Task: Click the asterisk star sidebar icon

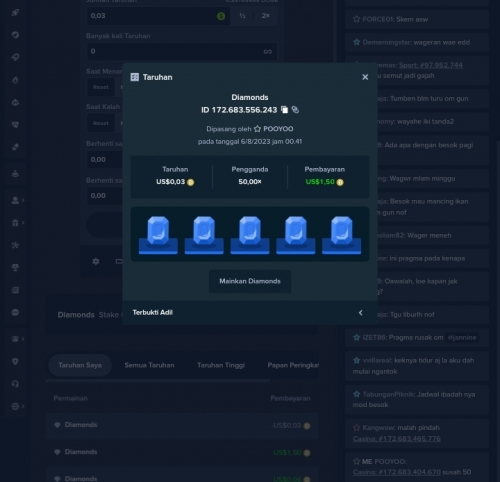Action: [15, 245]
